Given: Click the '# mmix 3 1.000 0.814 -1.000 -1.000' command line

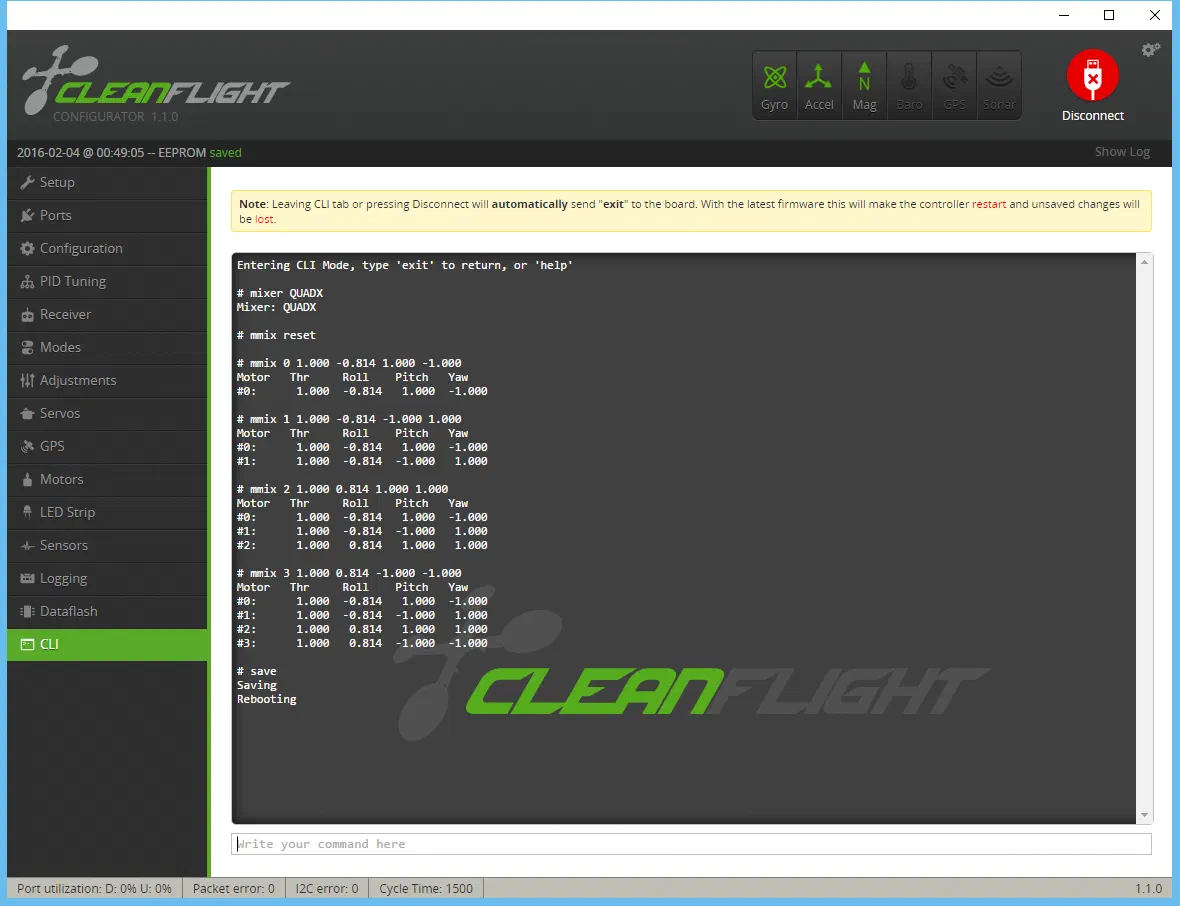Looking at the screenshot, I should (x=349, y=573).
